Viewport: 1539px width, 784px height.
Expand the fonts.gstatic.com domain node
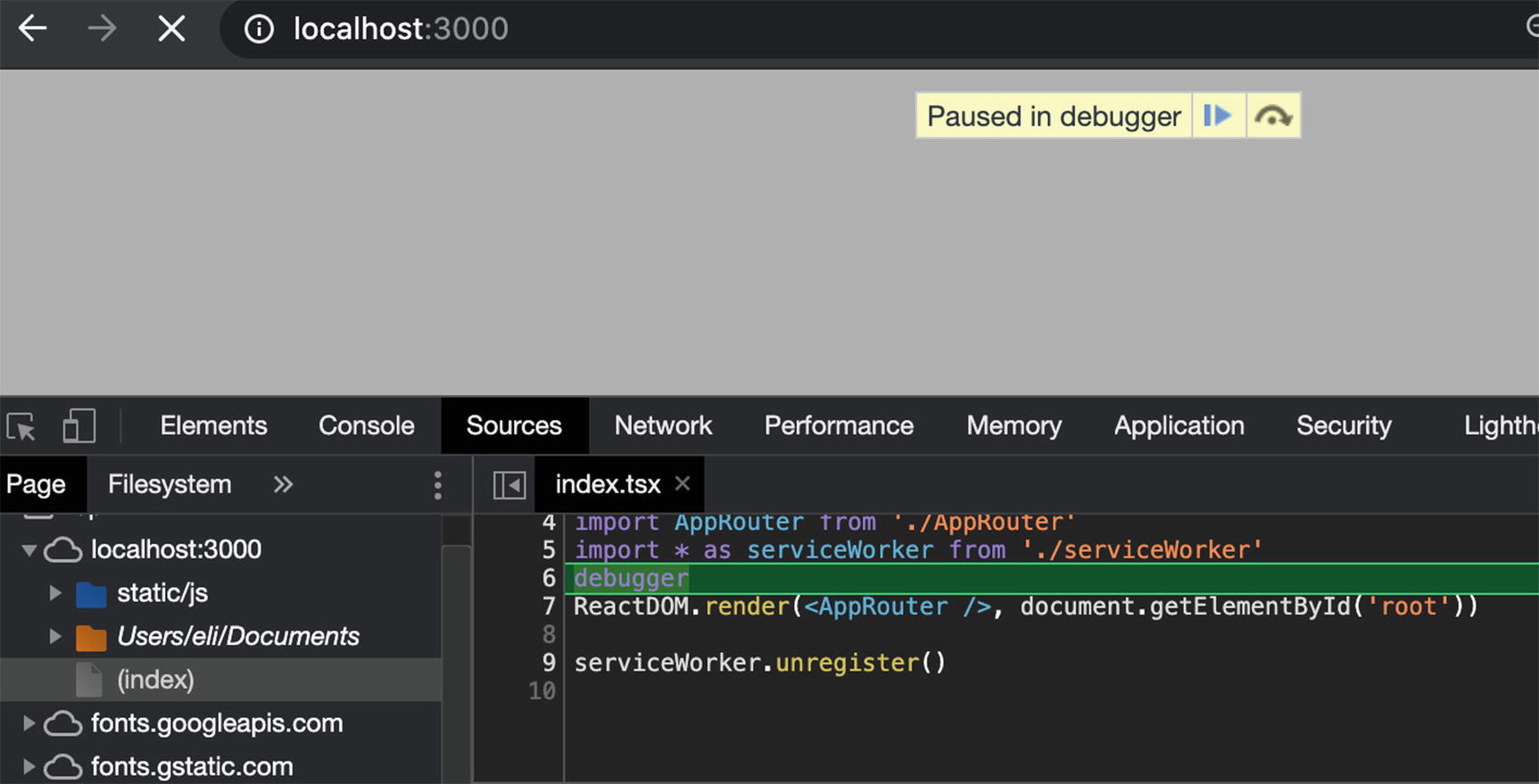29,766
